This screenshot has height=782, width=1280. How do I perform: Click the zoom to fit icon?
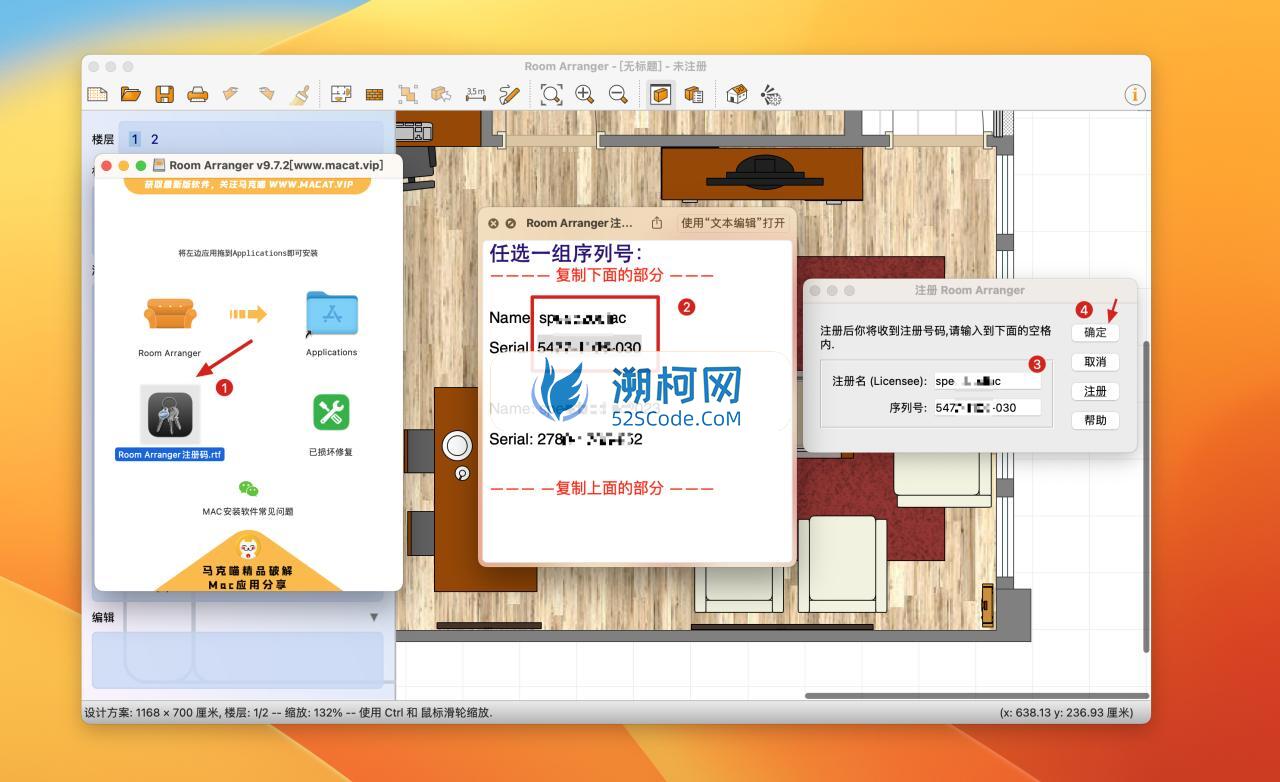[551, 94]
